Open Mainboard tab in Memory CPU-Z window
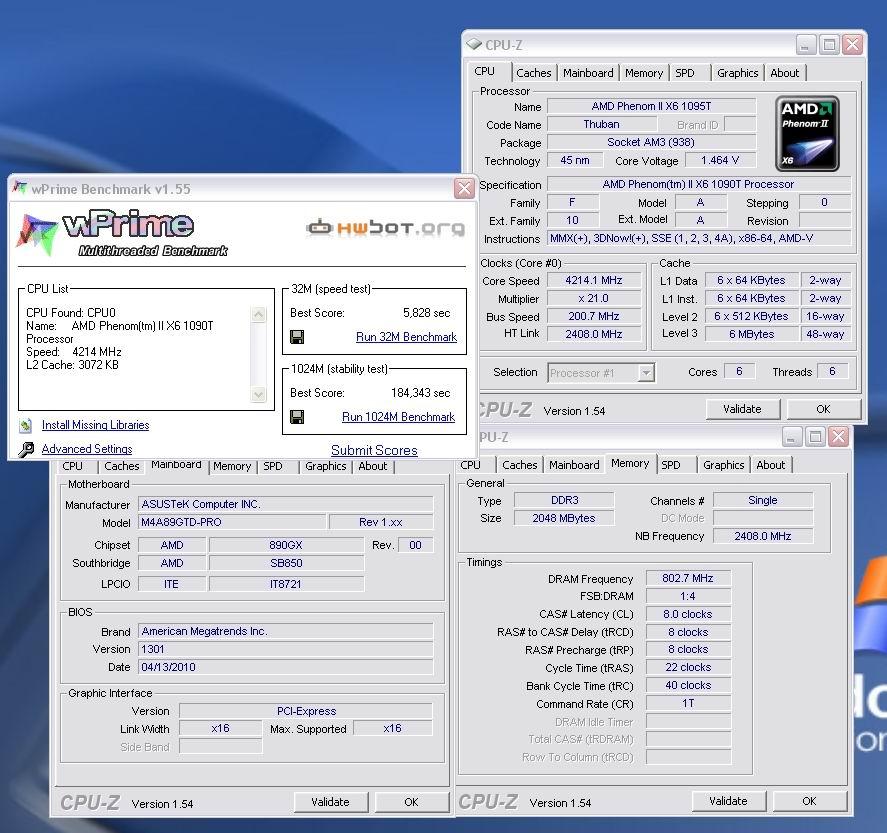 574,465
